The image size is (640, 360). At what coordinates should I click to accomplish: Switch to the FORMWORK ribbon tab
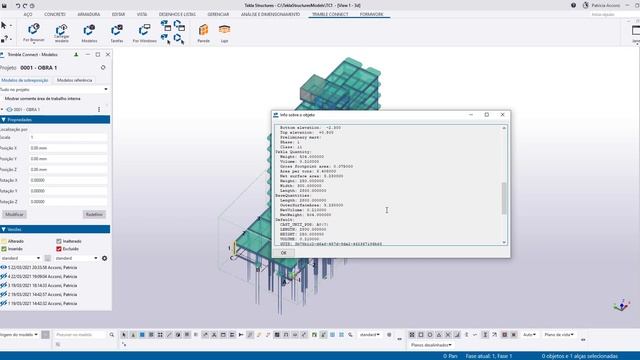(371, 14)
